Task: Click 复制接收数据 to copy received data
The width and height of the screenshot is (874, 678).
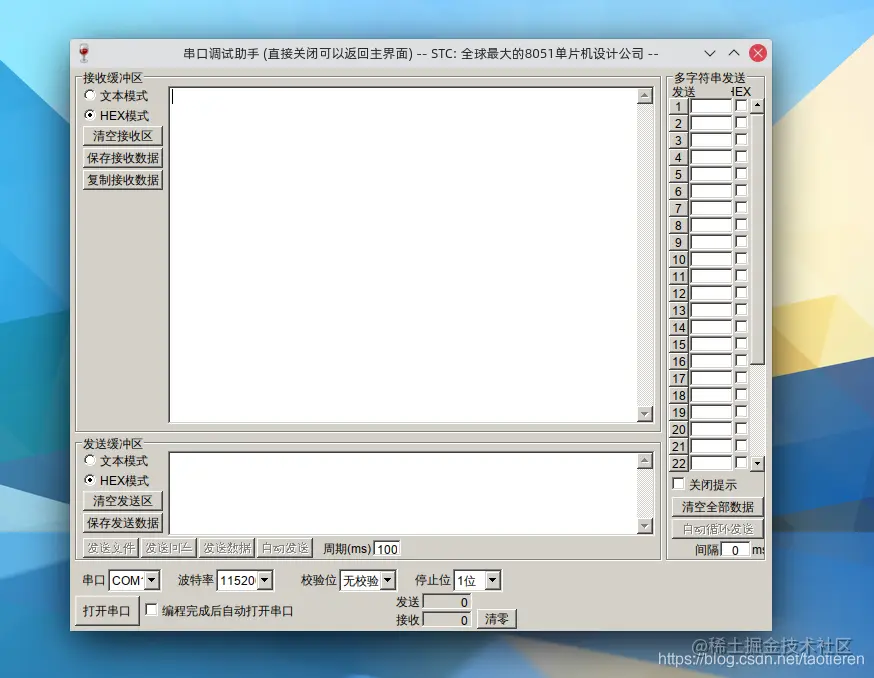Action: click(x=122, y=180)
